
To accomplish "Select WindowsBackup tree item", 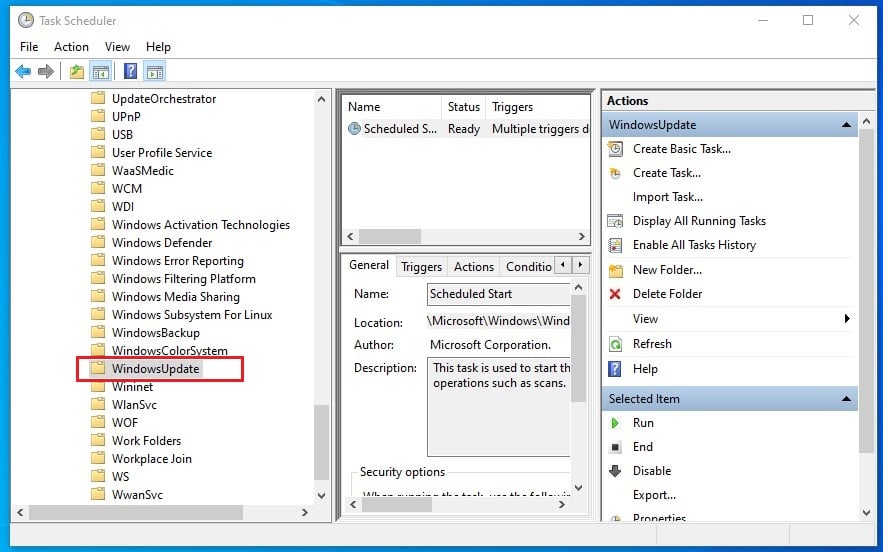I will coord(155,333).
